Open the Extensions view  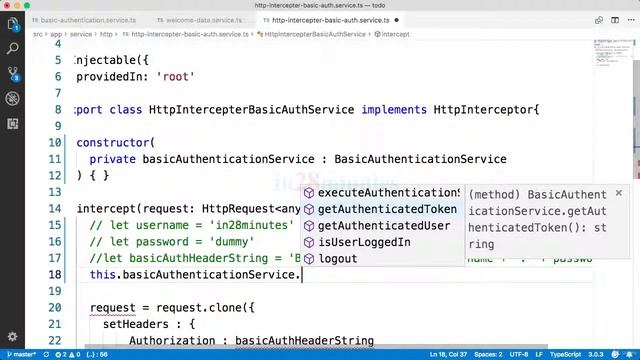tap(13, 124)
